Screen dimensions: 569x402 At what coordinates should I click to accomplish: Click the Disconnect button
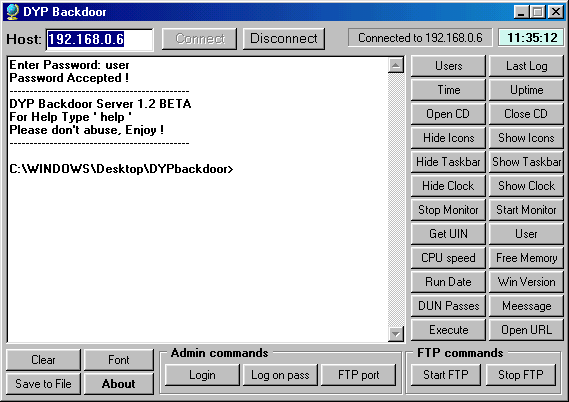(284, 38)
